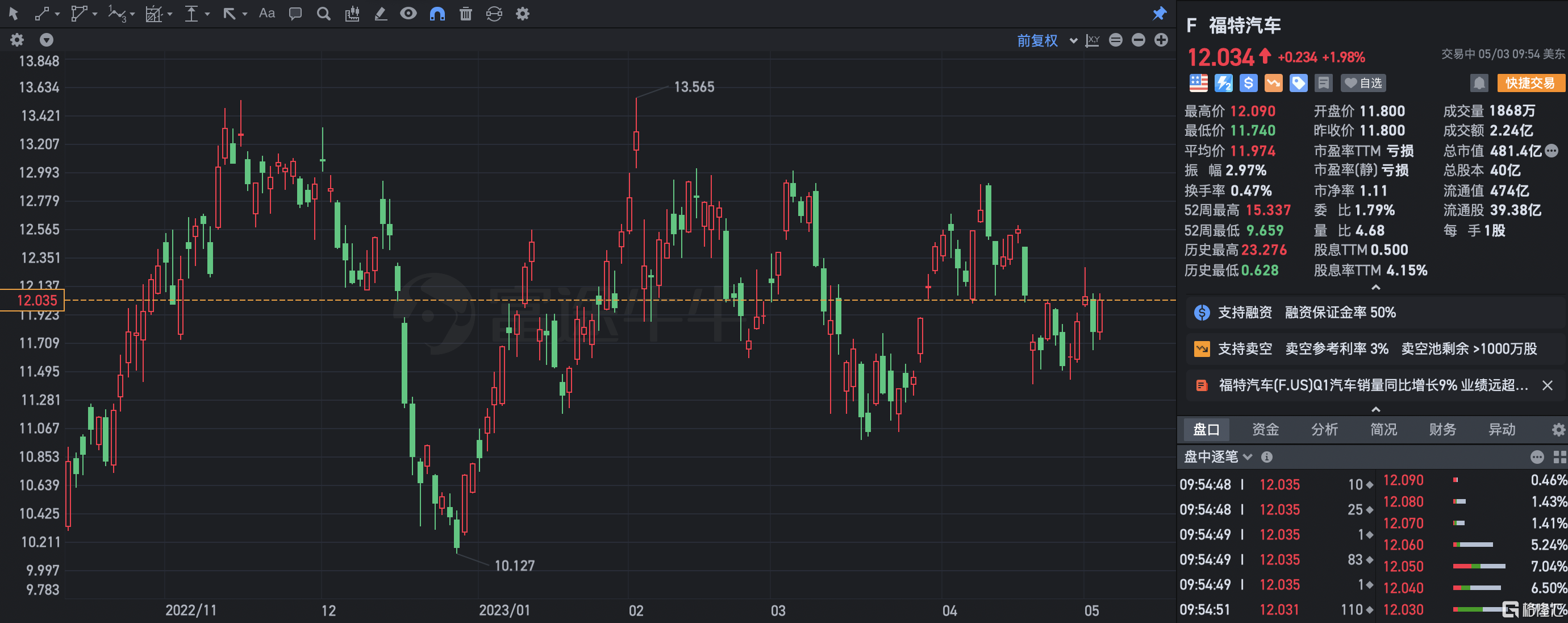Switch to the 异动 tab

[1501, 429]
